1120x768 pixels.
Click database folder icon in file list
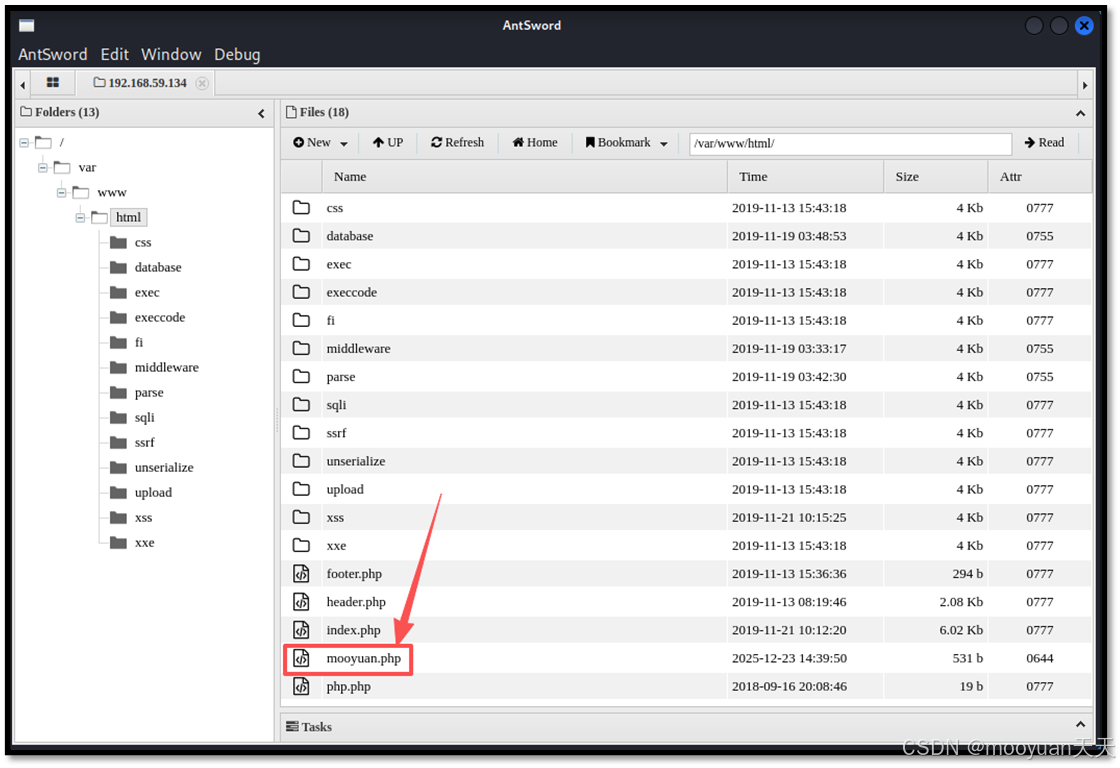[301, 236]
